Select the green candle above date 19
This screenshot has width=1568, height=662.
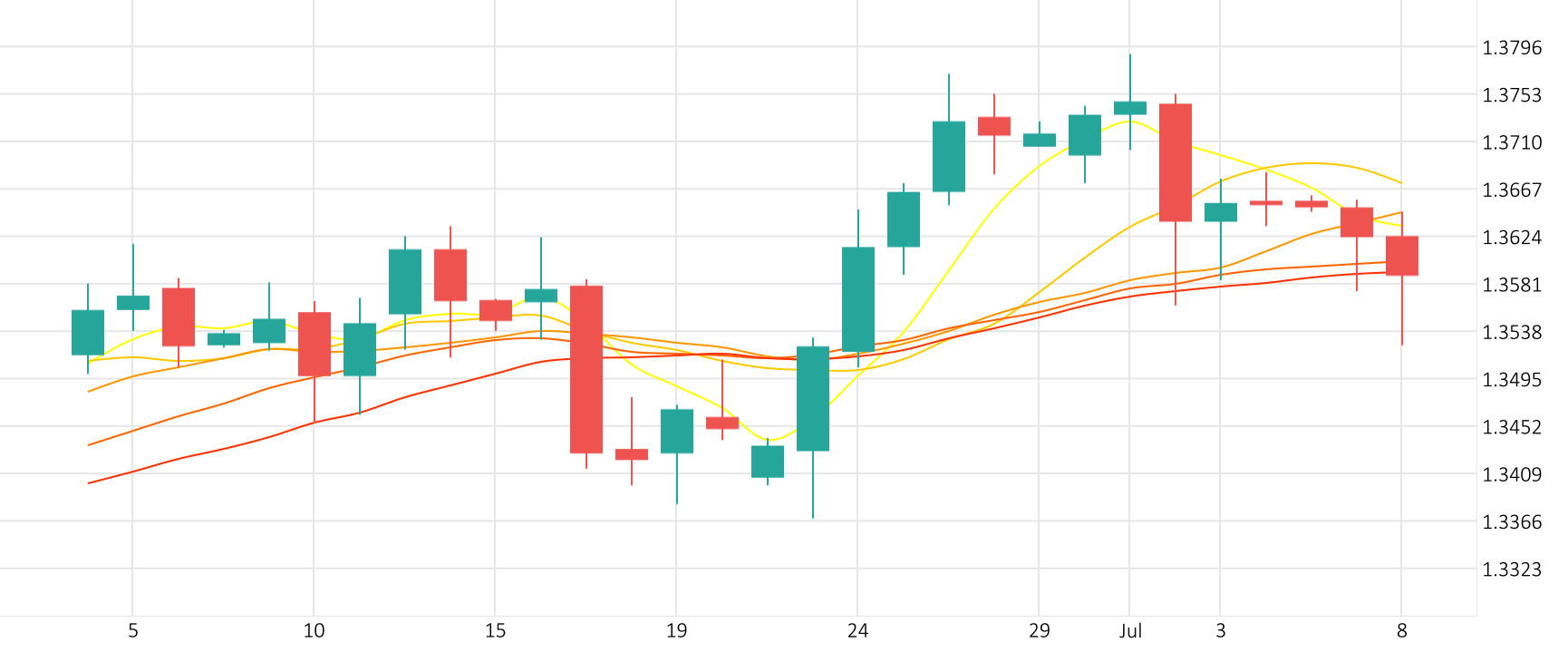677,431
